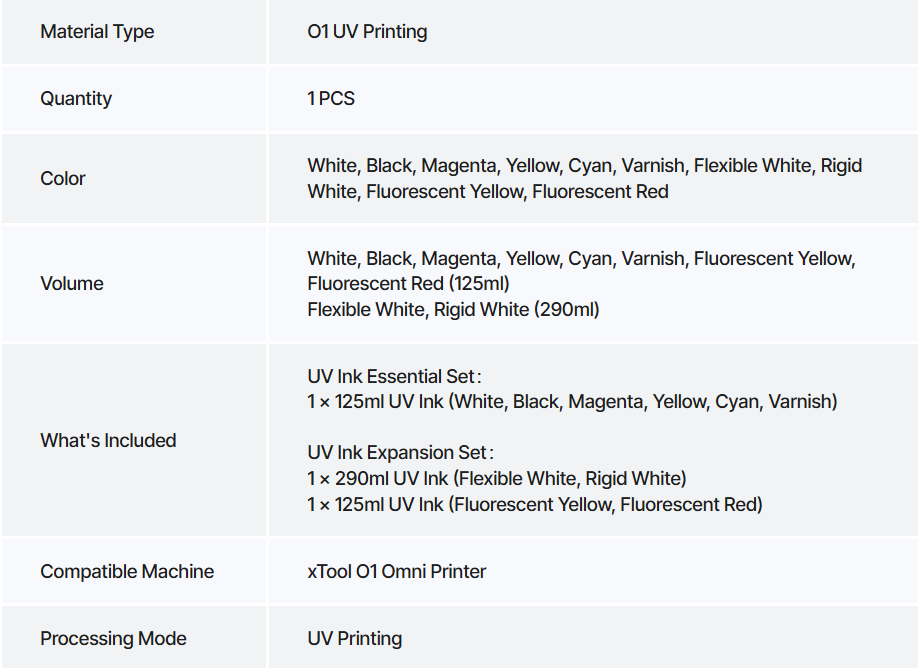Select the O1 UV Printing value
The width and height of the screenshot is (918, 668).
click(367, 32)
